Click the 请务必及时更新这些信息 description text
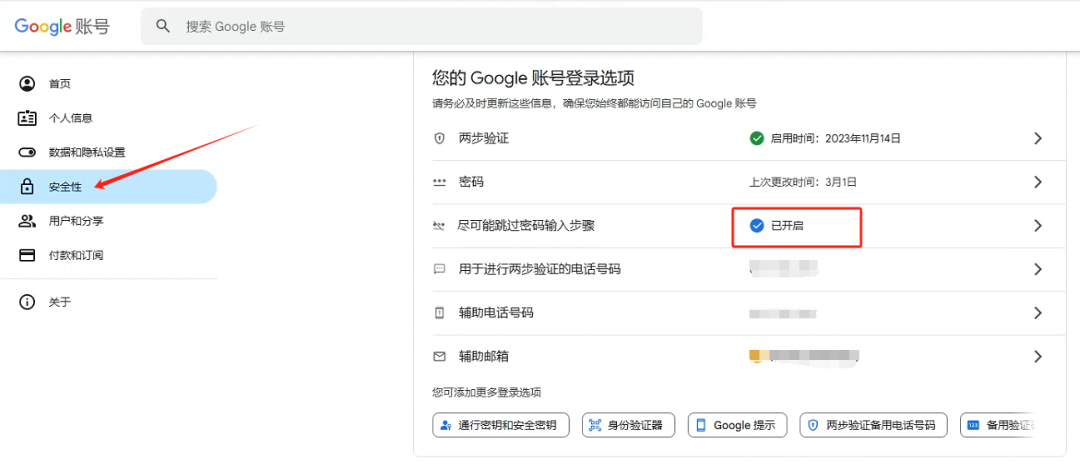 (594, 104)
